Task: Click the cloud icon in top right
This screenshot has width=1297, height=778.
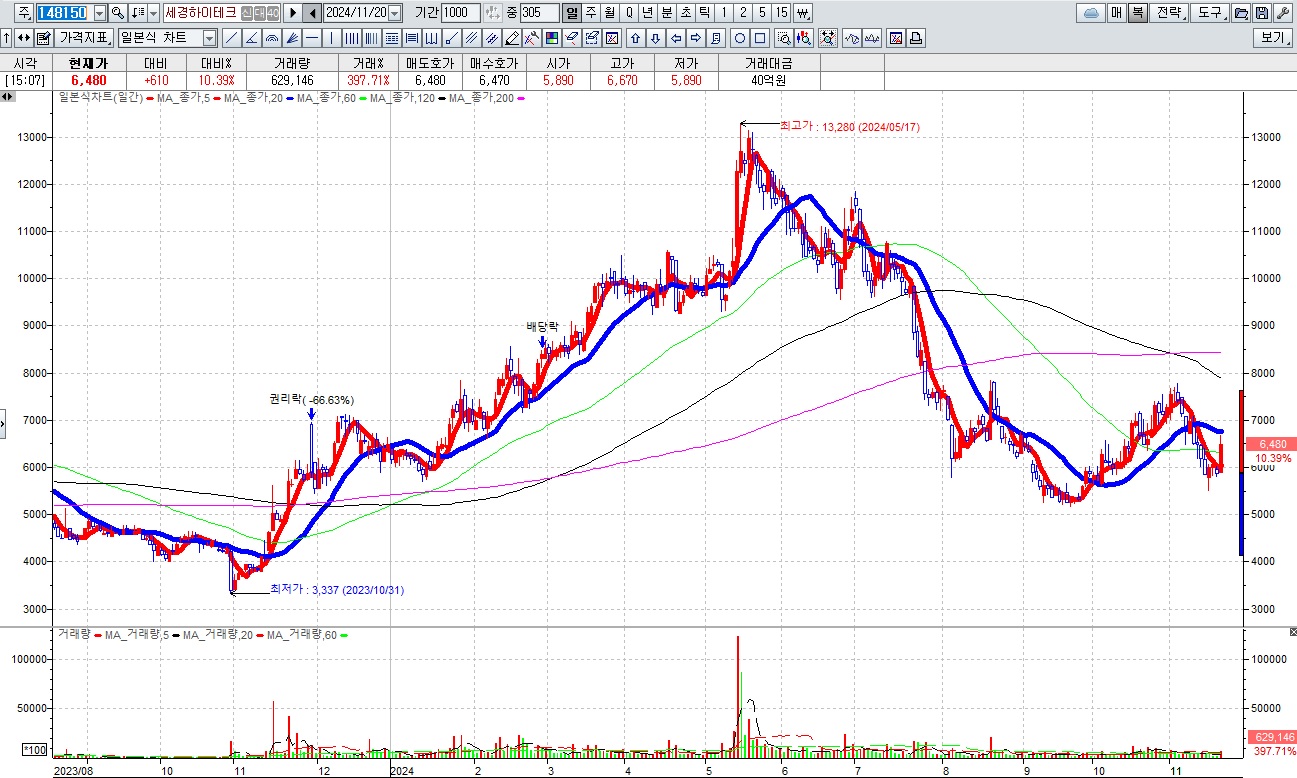Action: (x=1091, y=13)
